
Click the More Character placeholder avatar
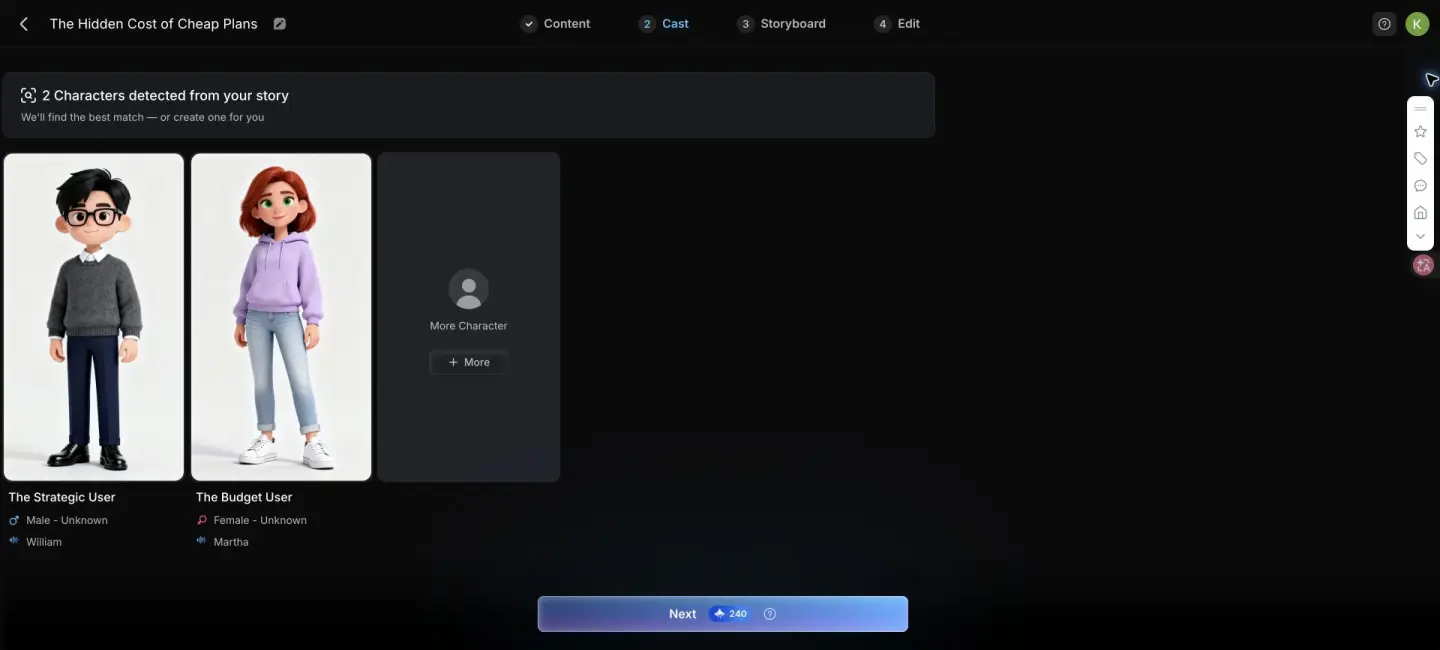click(468, 289)
